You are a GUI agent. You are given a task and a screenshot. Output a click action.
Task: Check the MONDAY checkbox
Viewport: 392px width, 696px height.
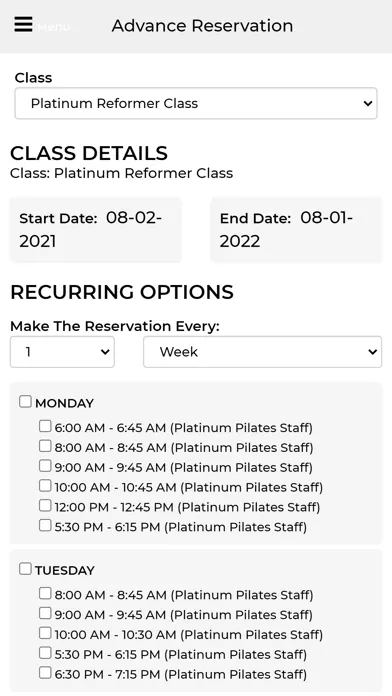tap(25, 402)
